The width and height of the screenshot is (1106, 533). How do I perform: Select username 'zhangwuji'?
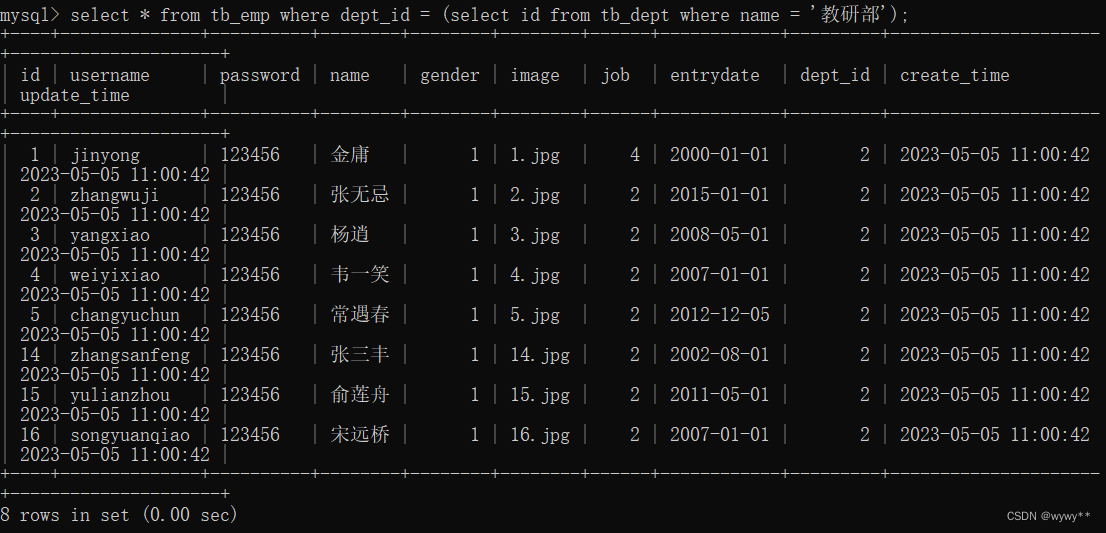point(114,195)
